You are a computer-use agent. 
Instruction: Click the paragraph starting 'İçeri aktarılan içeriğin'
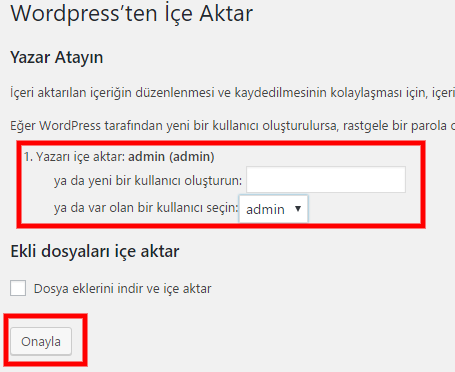pyautogui.click(x=232, y=93)
